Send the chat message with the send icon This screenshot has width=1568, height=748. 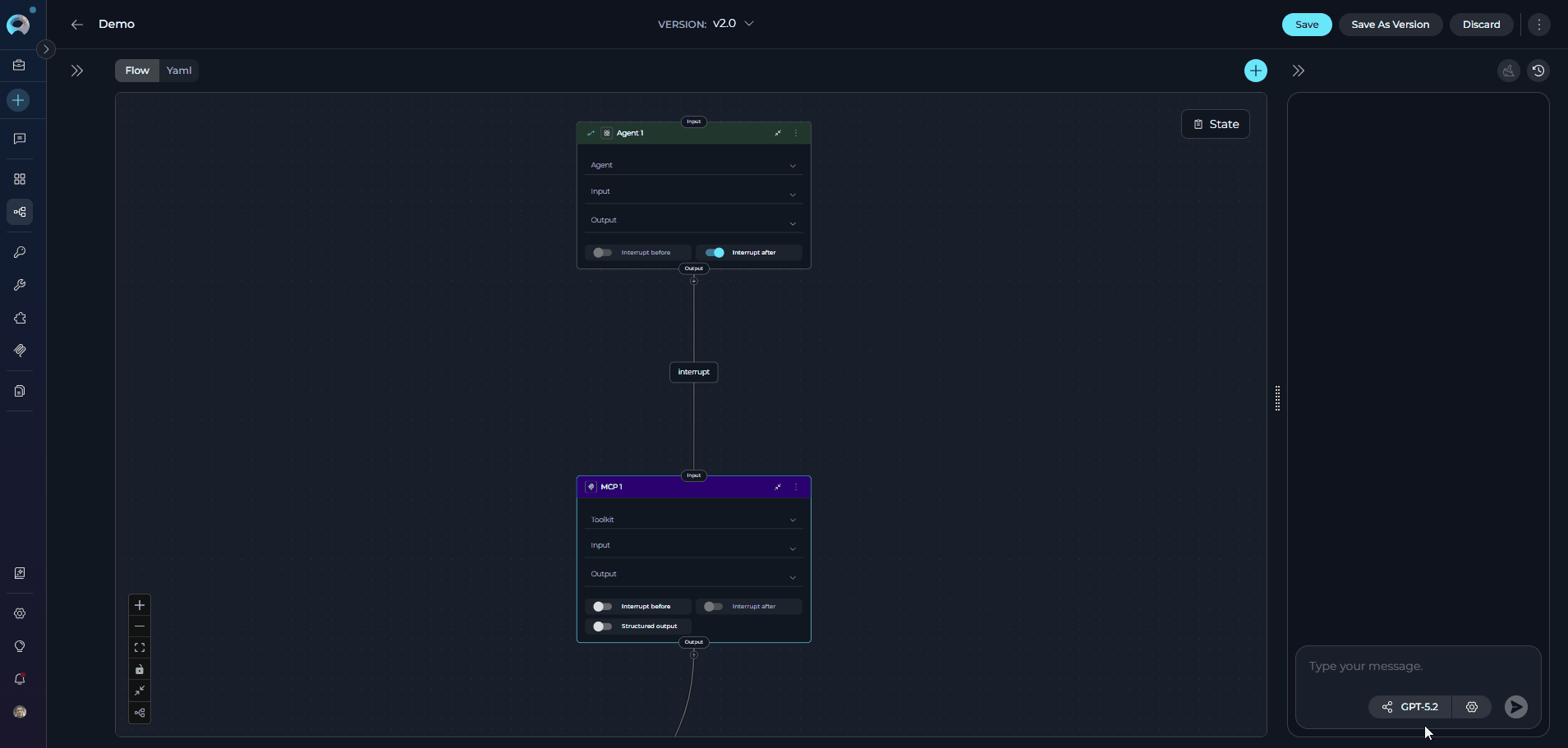[x=1515, y=707]
